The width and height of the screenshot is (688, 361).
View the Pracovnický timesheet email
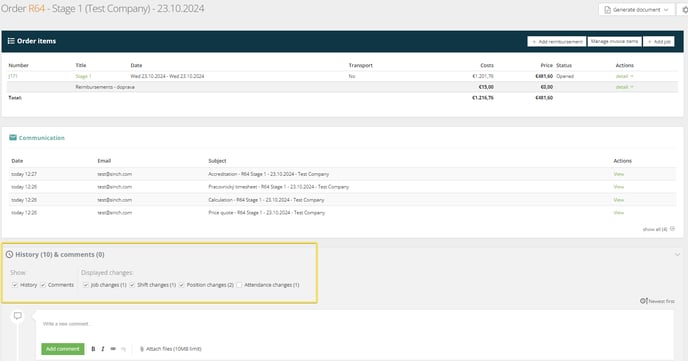point(618,187)
